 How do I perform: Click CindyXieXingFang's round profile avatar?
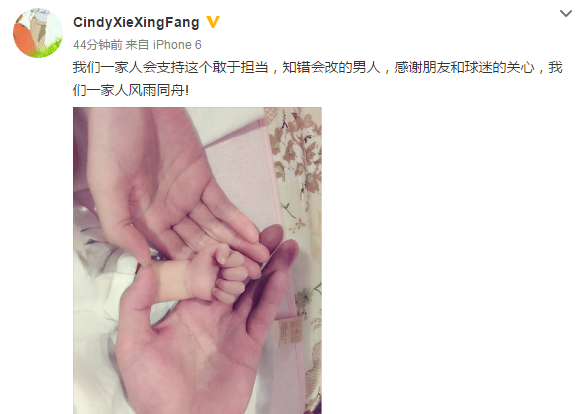tap(38, 33)
